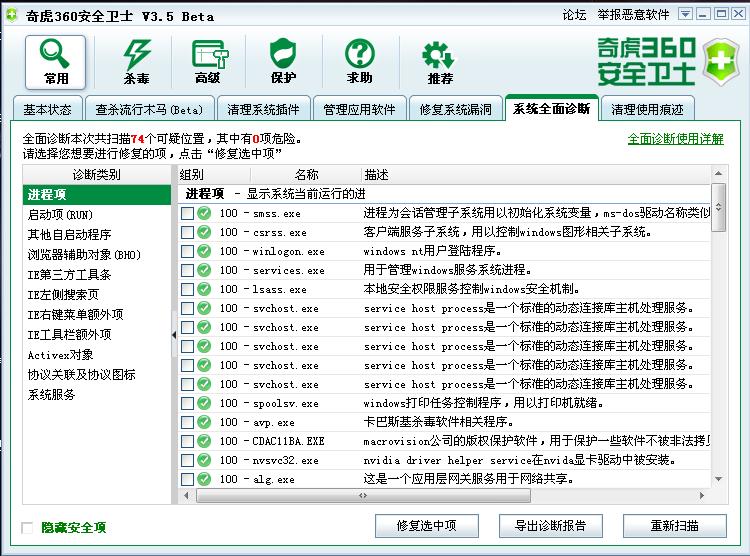The width and height of the screenshot is (750, 556).
Task: Click the 导出诊断报告 button
Action: point(551,526)
